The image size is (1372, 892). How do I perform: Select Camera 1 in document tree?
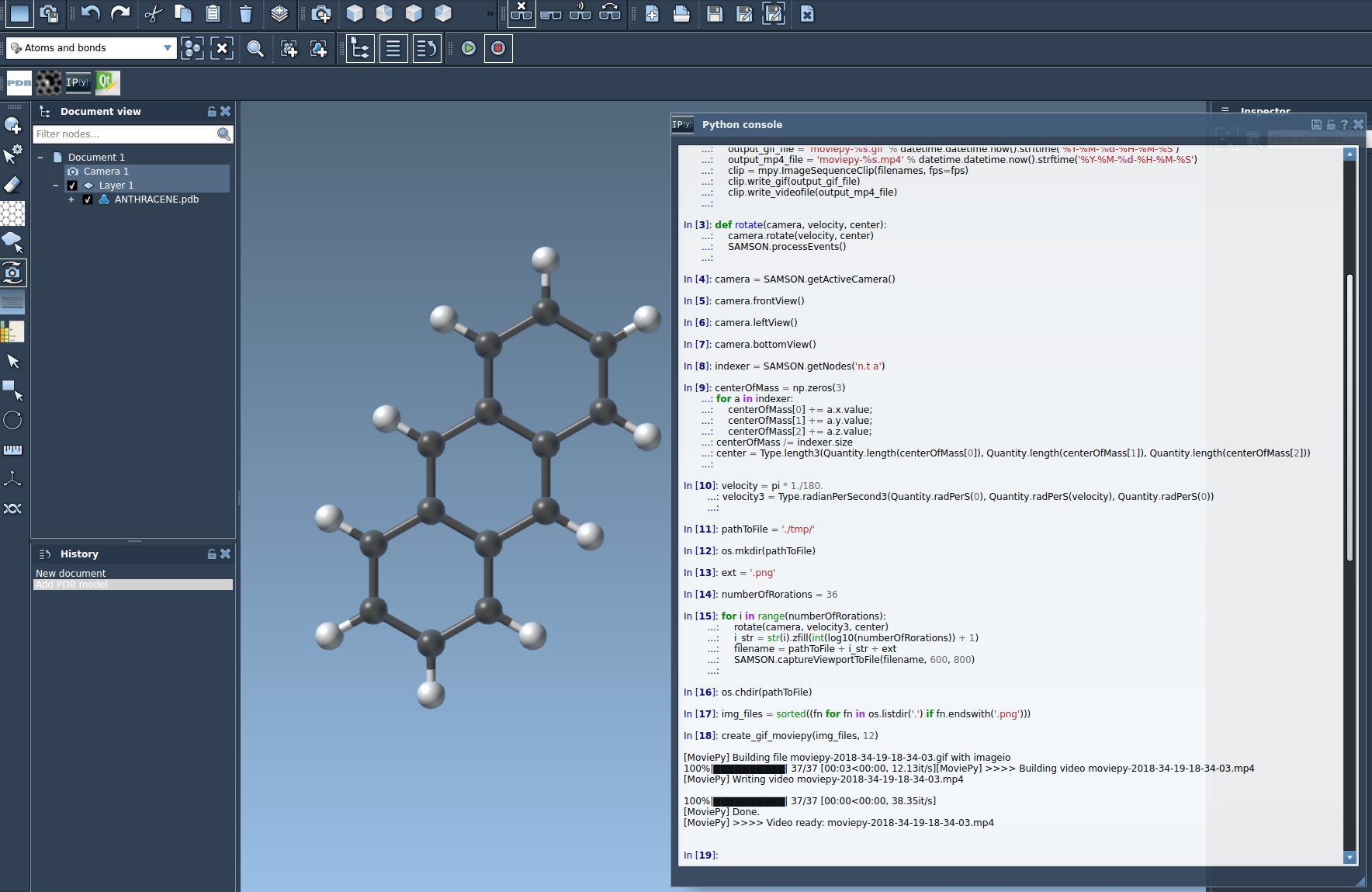(106, 172)
